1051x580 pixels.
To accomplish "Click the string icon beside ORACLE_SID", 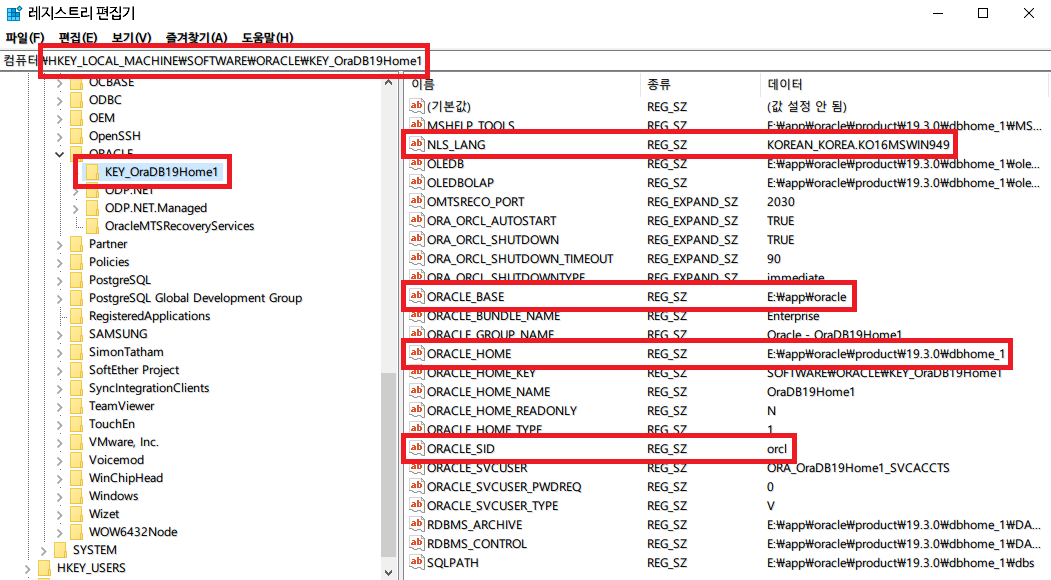I will 417,449.
